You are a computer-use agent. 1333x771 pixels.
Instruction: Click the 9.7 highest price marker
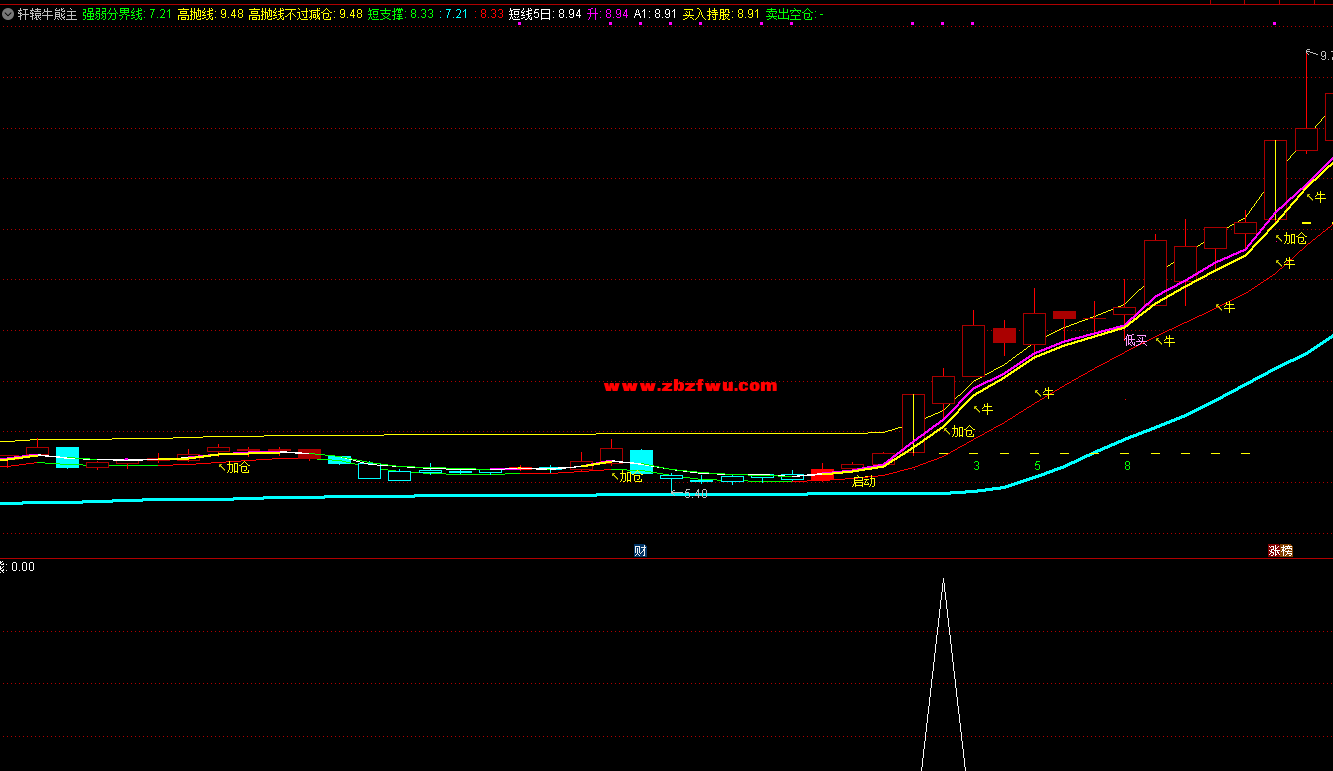[1324, 56]
